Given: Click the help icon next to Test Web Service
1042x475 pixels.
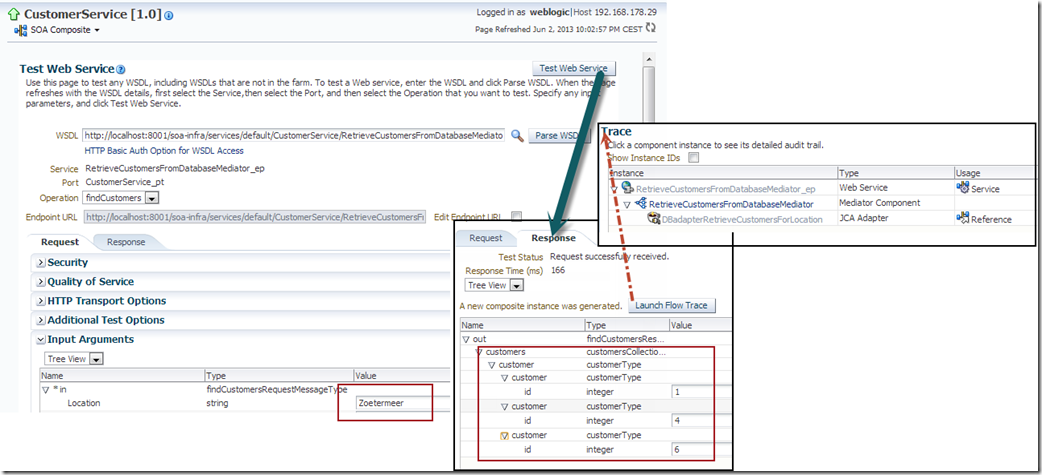Looking at the screenshot, I should click(x=121, y=69).
